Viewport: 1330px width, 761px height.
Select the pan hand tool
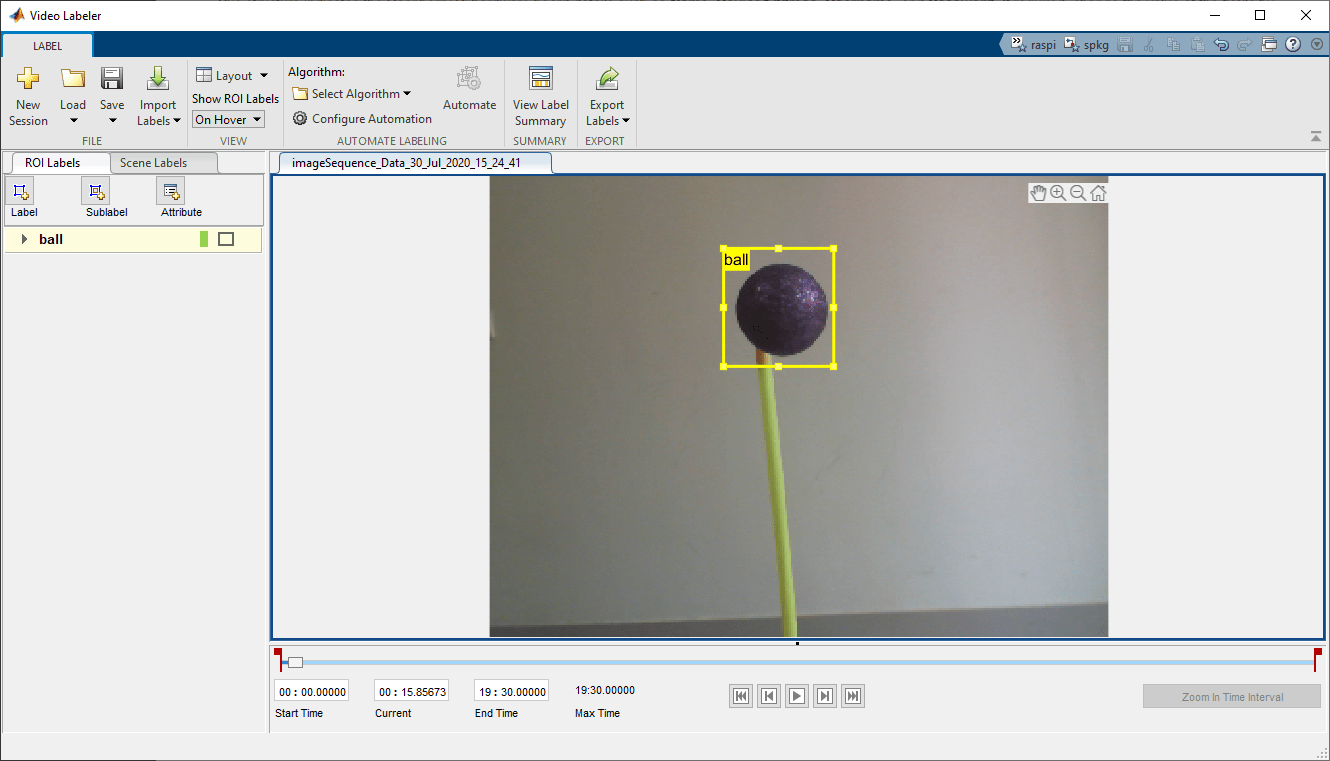point(1038,193)
